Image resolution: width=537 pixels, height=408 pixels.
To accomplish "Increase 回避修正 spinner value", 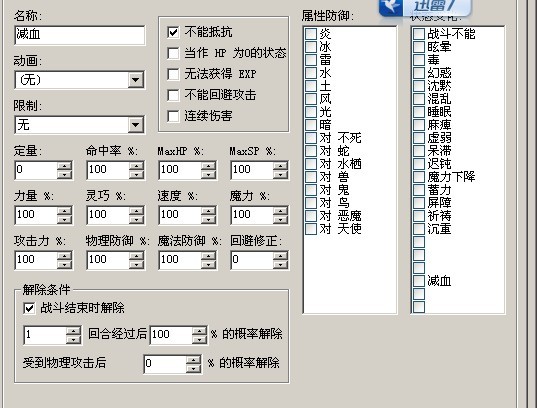I will [280, 256].
